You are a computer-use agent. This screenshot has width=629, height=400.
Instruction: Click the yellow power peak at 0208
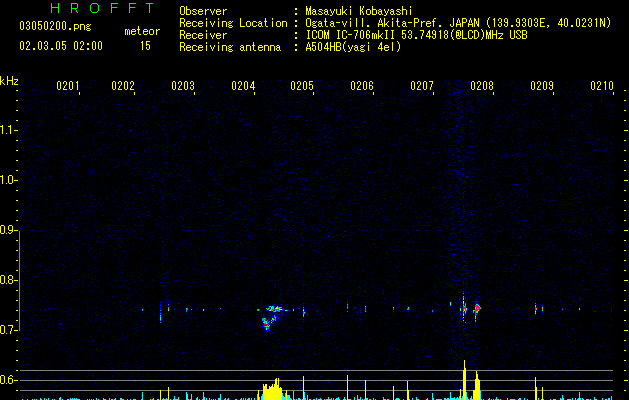tap(477, 386)
